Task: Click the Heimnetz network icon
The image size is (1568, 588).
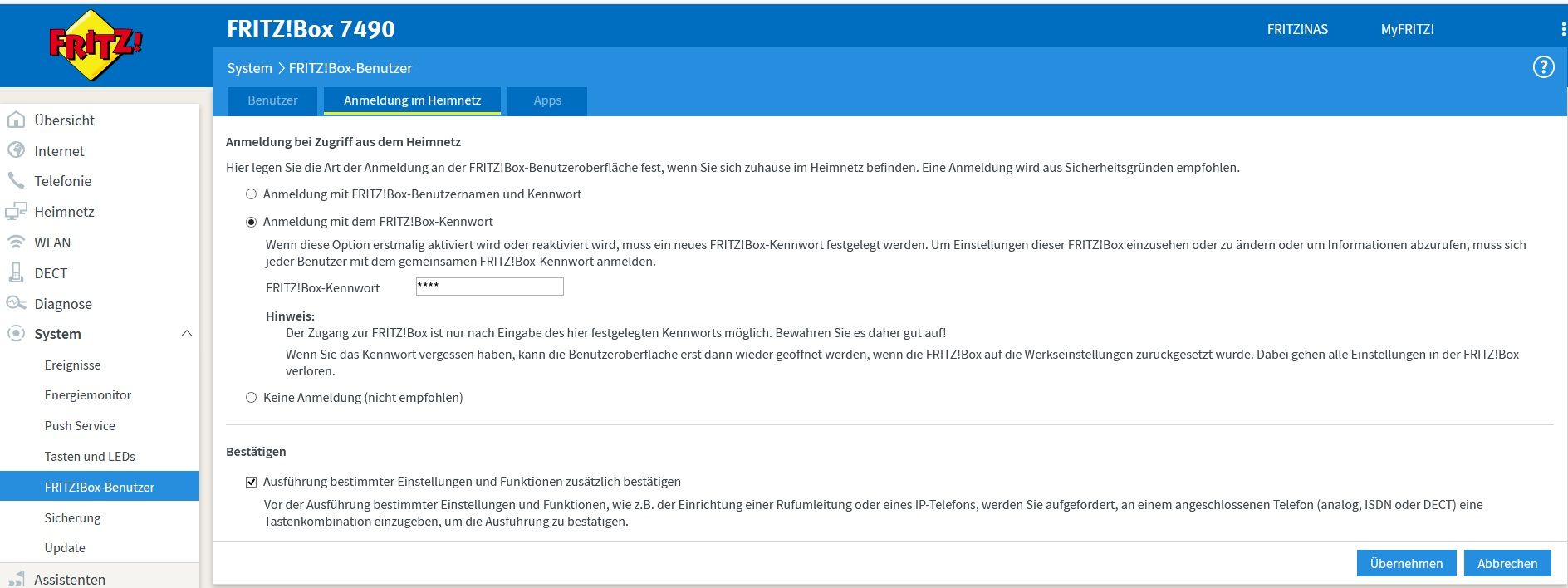Action: click(x=16, y=211)
